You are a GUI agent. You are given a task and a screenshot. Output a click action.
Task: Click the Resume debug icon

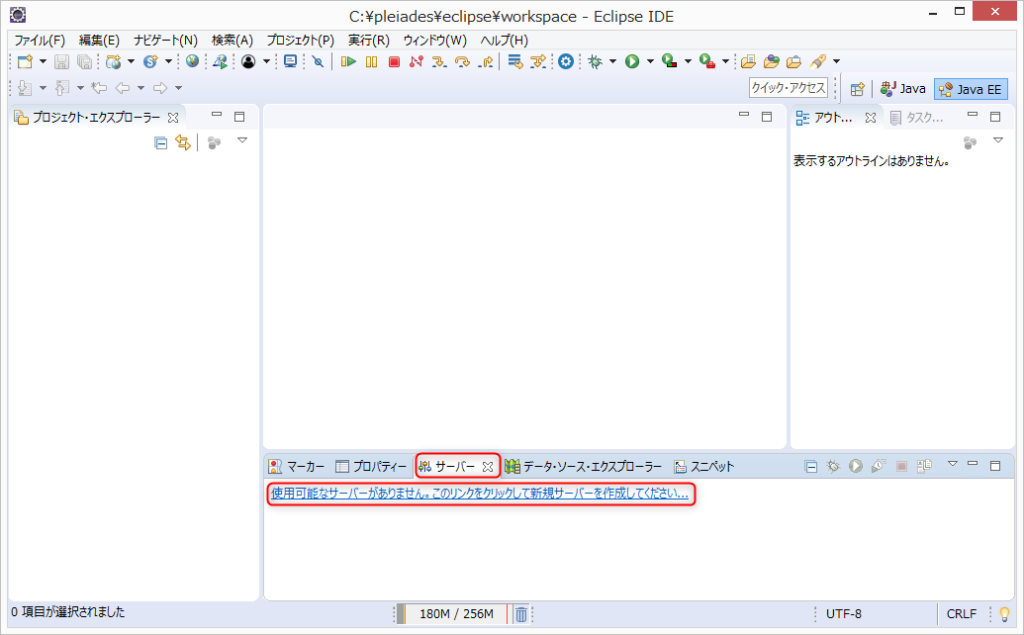click(x=348, y=61)
